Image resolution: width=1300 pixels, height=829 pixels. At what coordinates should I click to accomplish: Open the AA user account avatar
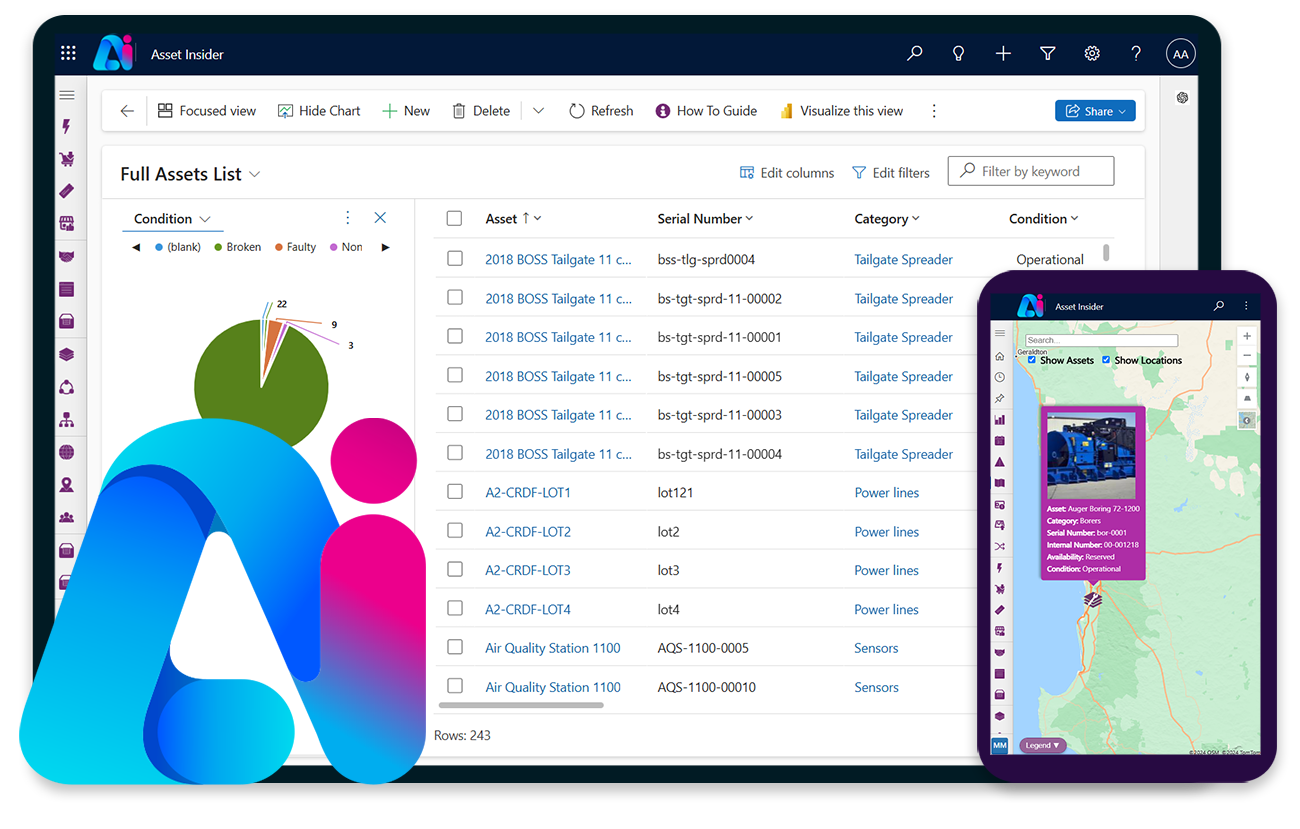tap(1181, 54)
